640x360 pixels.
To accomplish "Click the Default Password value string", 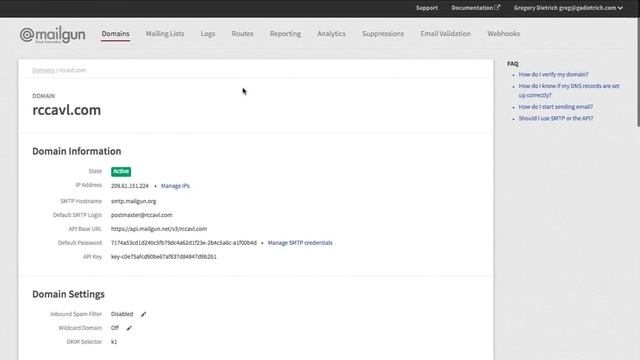I will [184, 243].
